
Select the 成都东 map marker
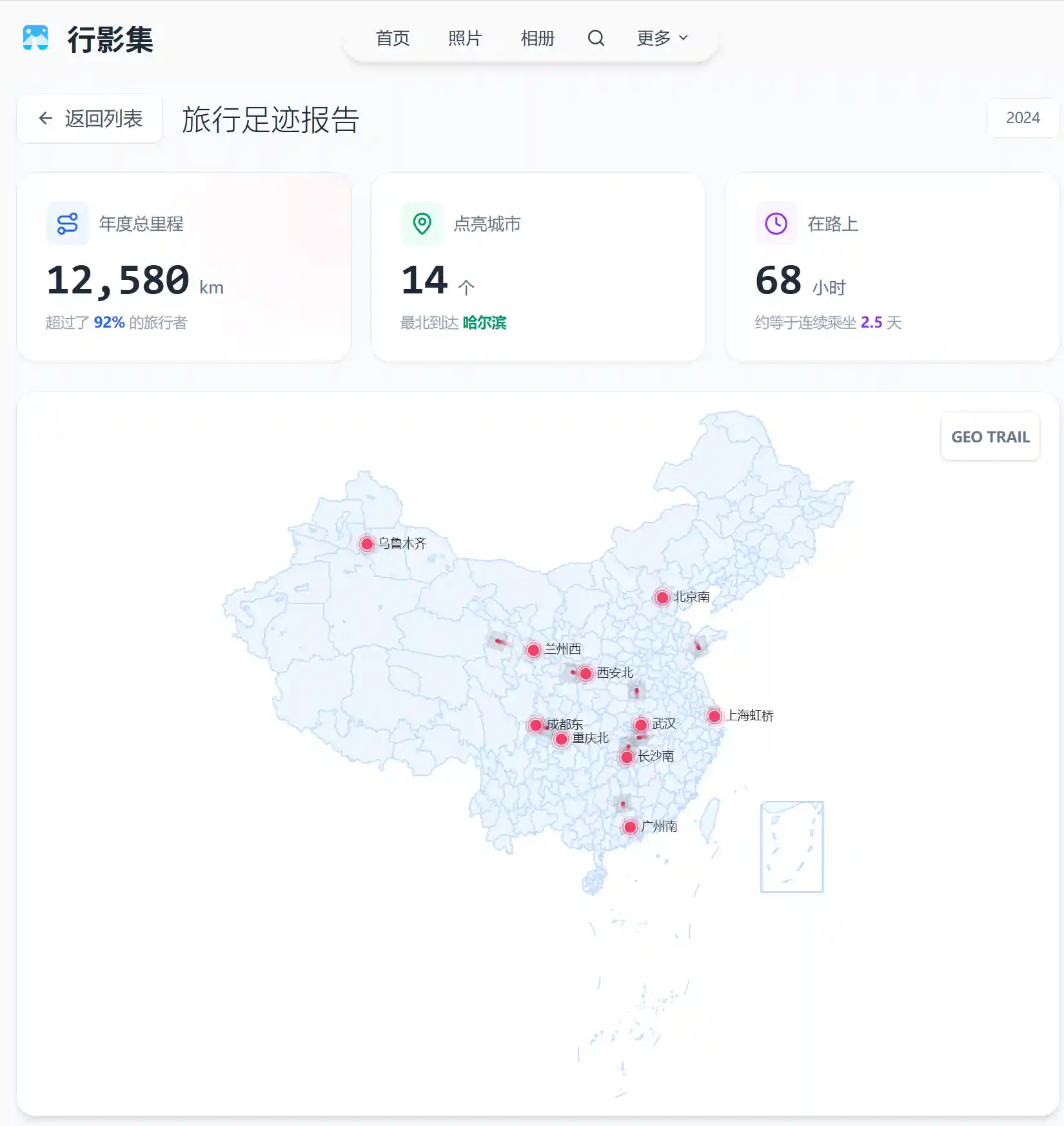(x=536, y=725)
